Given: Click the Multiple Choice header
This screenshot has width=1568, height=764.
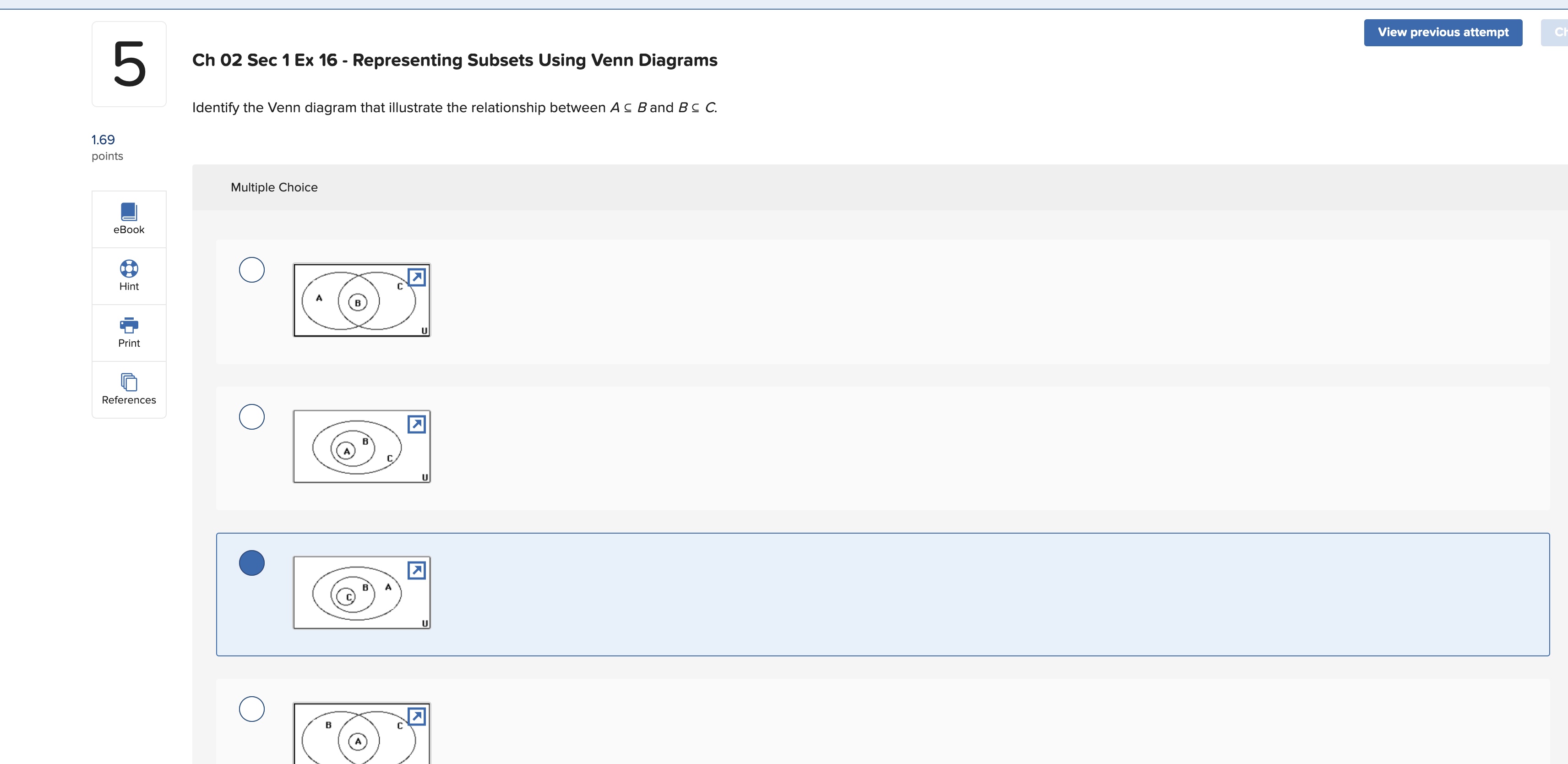Looking at the screenshot, I should [x=274, y=187].
